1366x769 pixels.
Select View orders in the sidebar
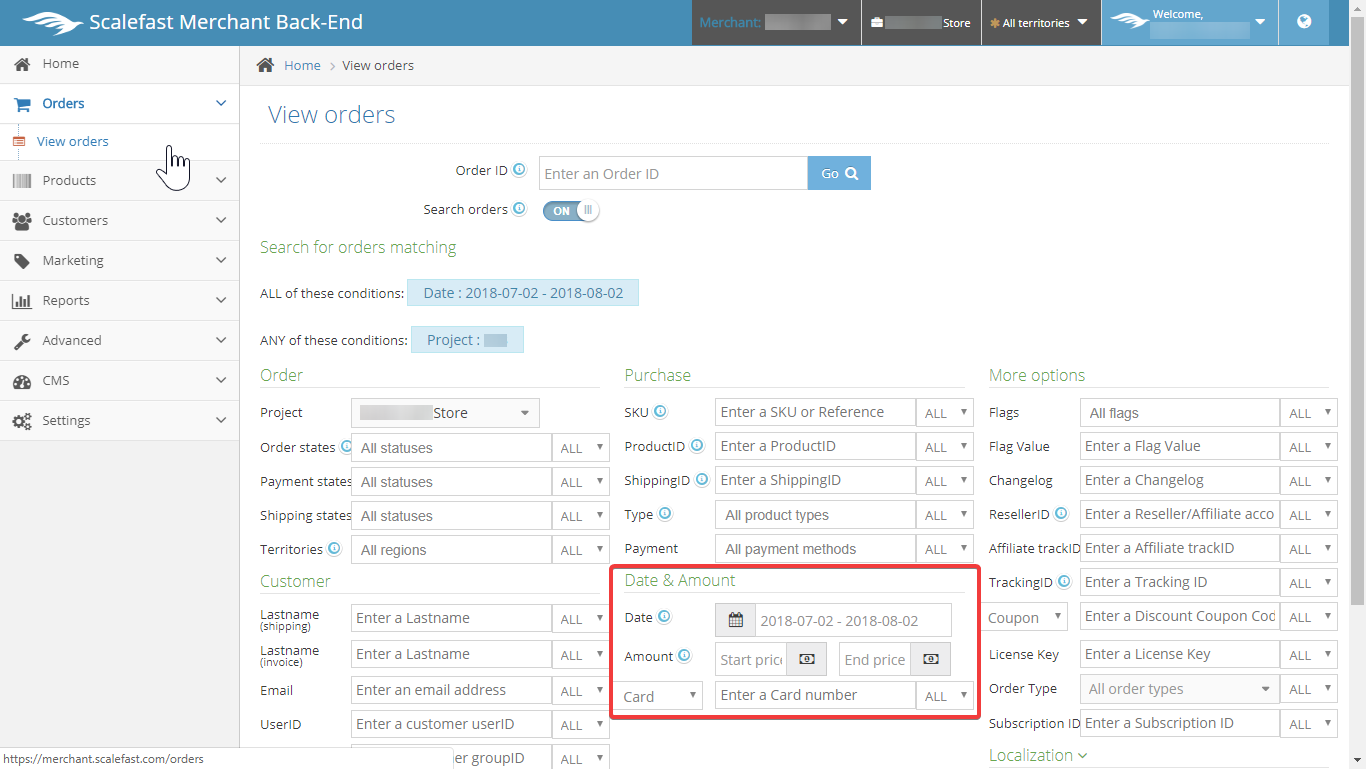coord(73,141)
